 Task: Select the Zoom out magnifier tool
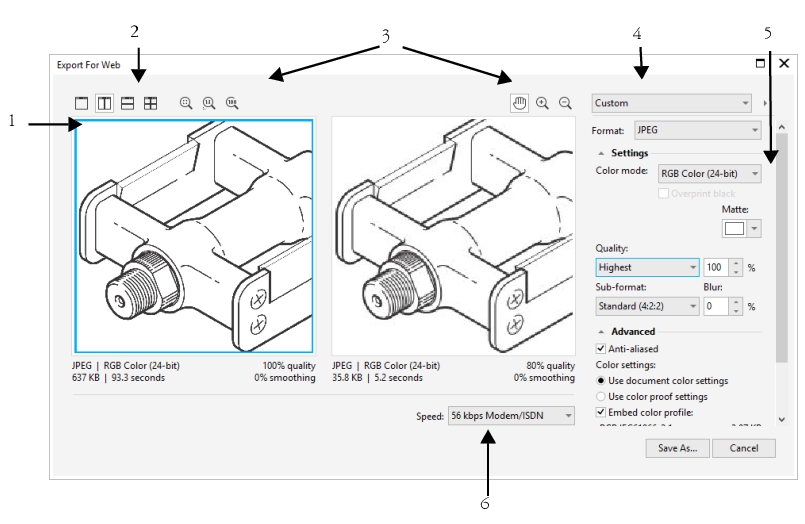(565, 103)
